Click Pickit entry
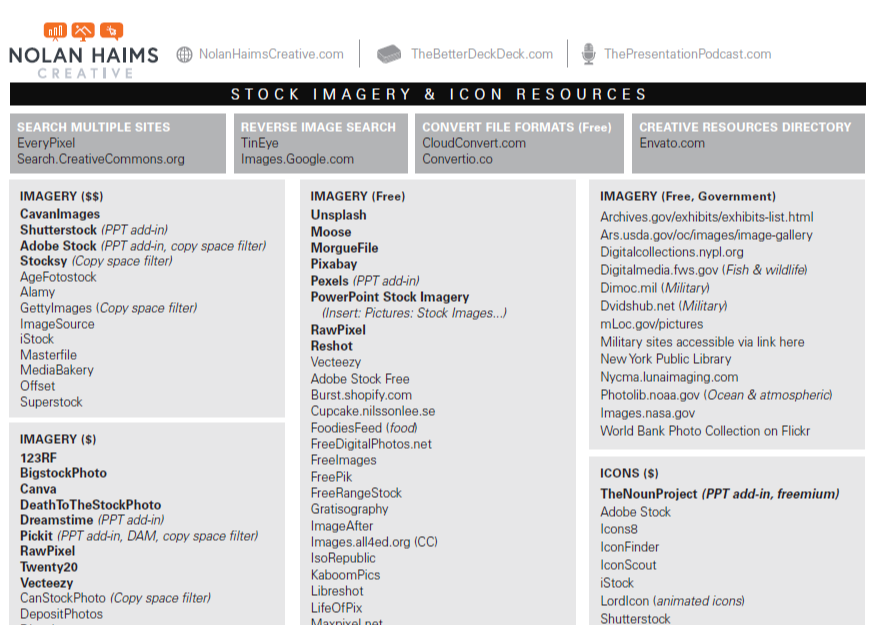The height and width of the screenshot is (625, 871). pos(36,536)
